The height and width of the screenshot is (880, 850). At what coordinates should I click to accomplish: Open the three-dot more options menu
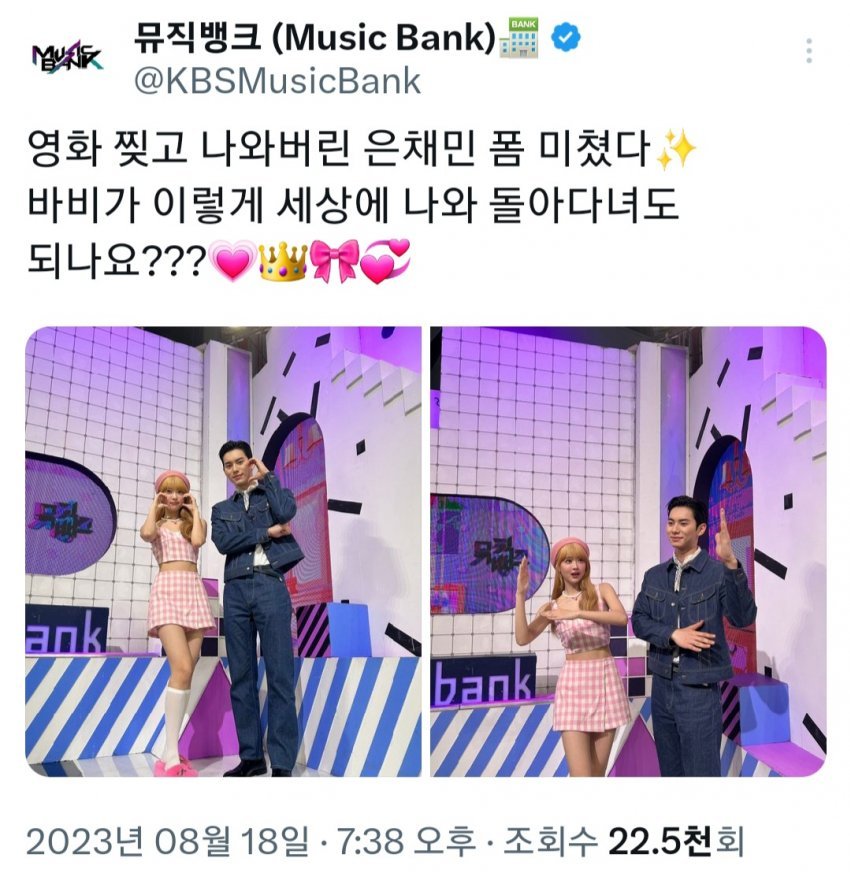point(808,51)
